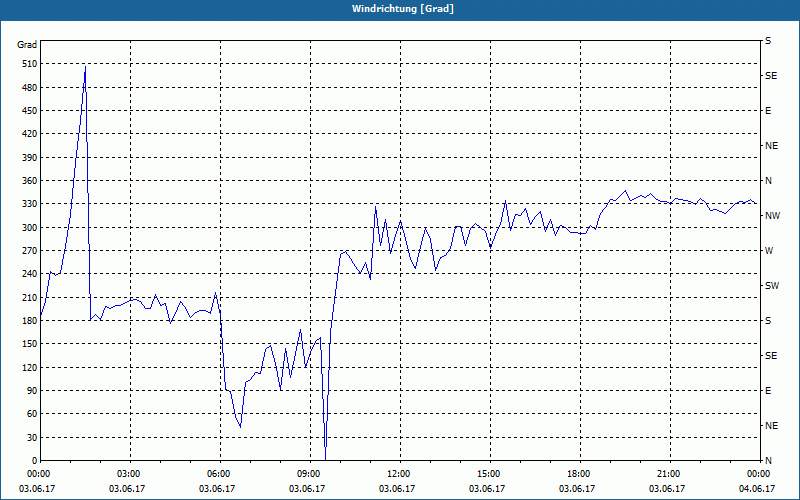Click the blue line's dip touching 0 degrees
Image resolution: width=800 pixels, height=500 pixels.
[326, 459]
